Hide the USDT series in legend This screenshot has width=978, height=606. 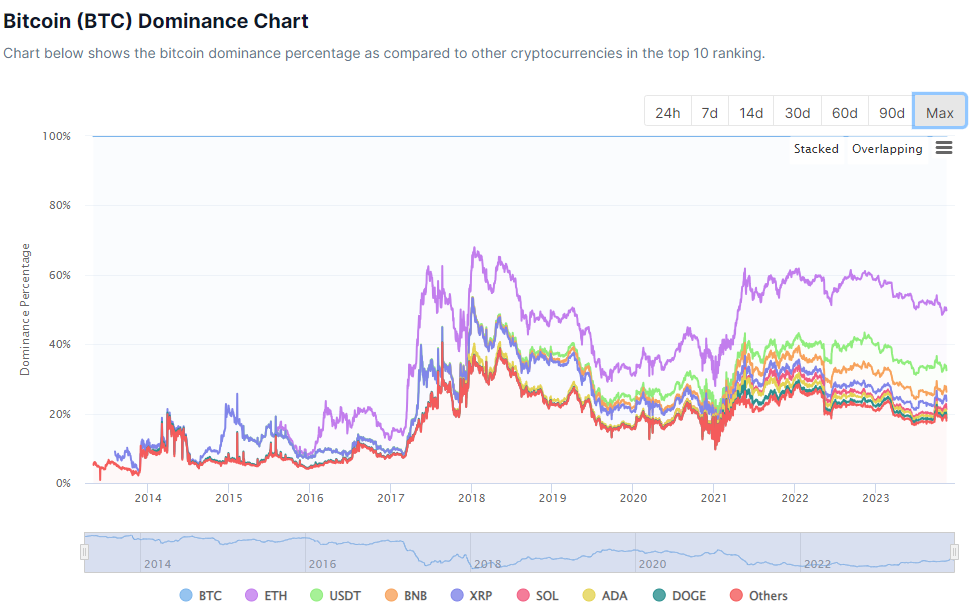point(319,596)
